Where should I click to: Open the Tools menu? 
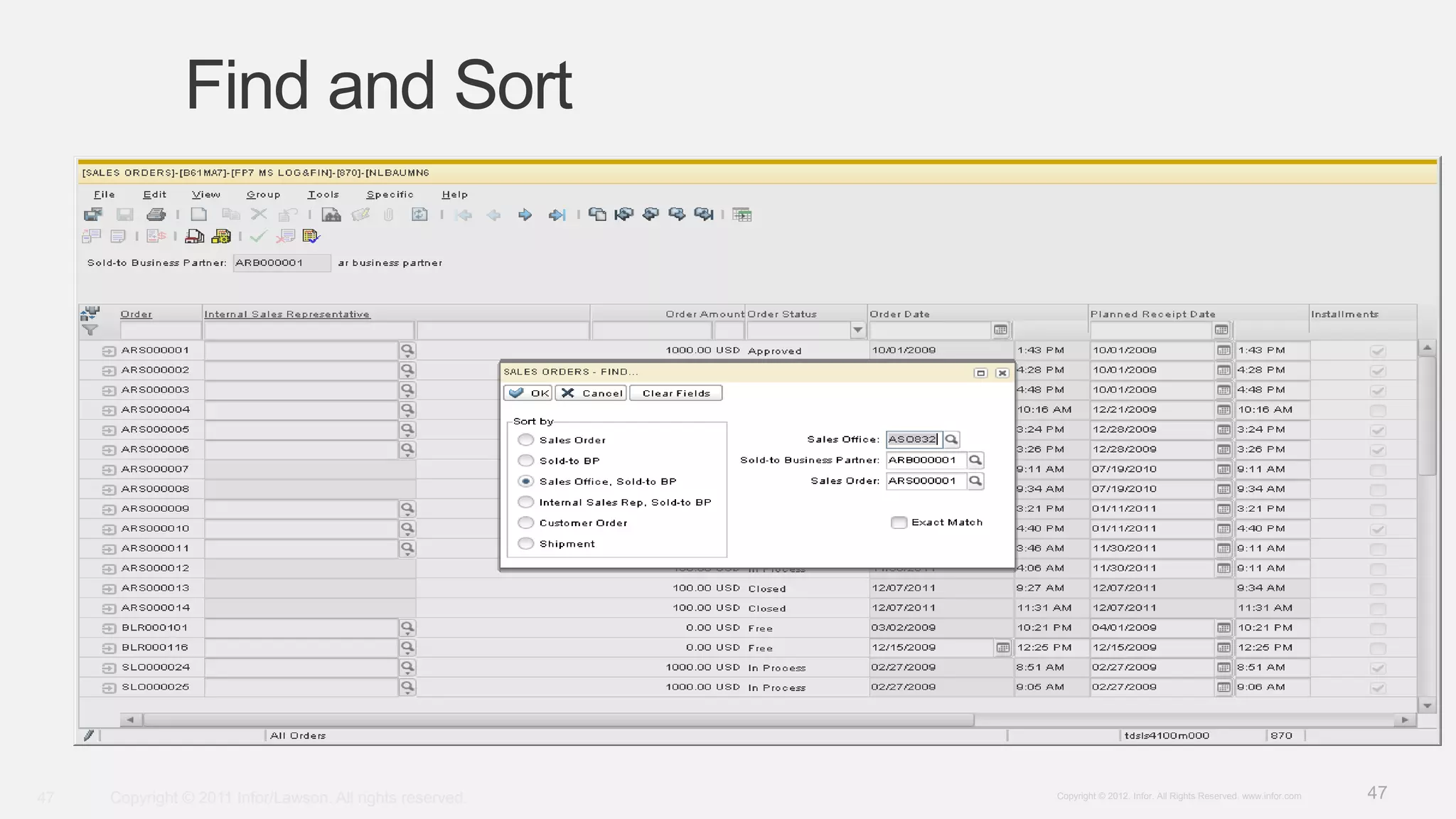point(323,194)
